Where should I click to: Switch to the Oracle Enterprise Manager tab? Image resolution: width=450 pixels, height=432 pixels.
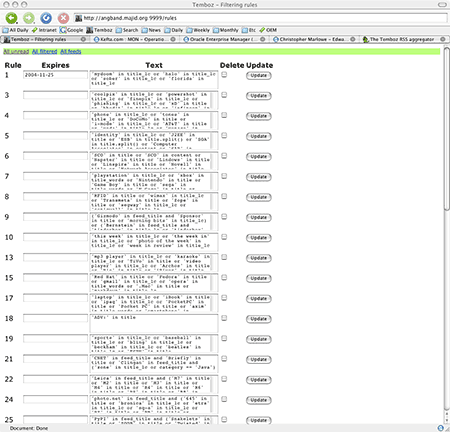click(x=222, y=39)
